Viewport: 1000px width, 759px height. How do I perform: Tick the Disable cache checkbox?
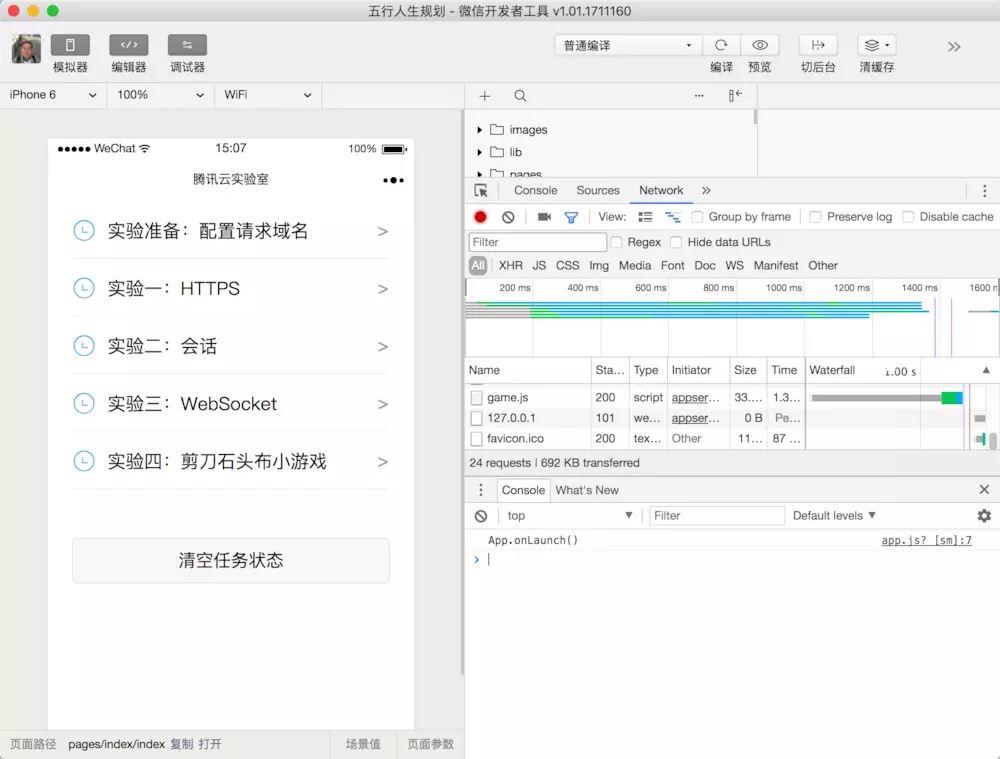click(x=908, y=217)
